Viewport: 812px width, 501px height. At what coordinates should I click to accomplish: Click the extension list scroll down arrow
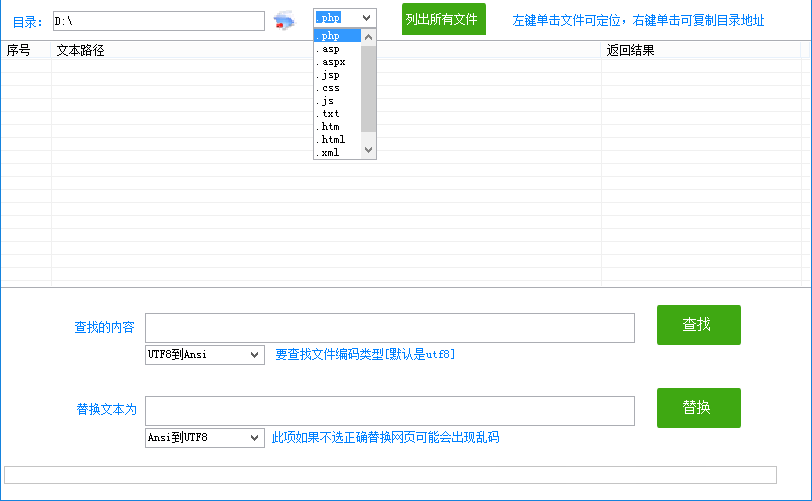click(x=368, y=150)
